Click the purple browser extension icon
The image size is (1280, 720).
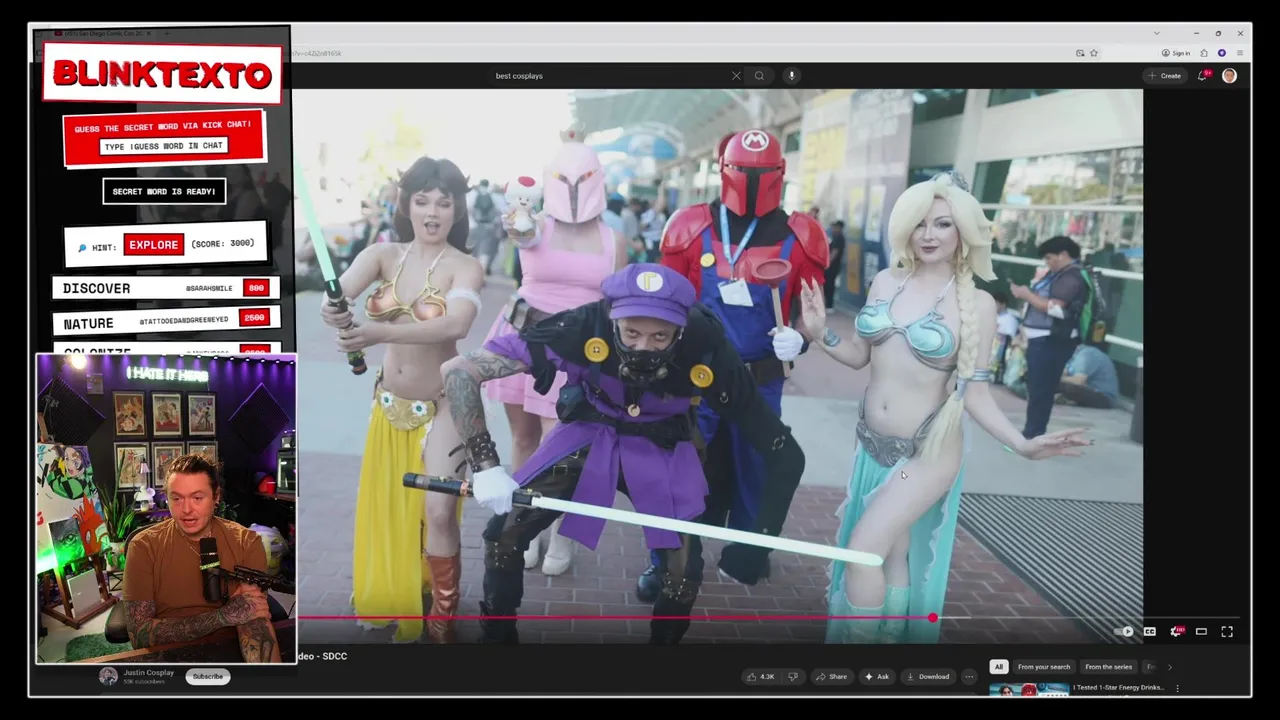click(x=1221, y=53)
